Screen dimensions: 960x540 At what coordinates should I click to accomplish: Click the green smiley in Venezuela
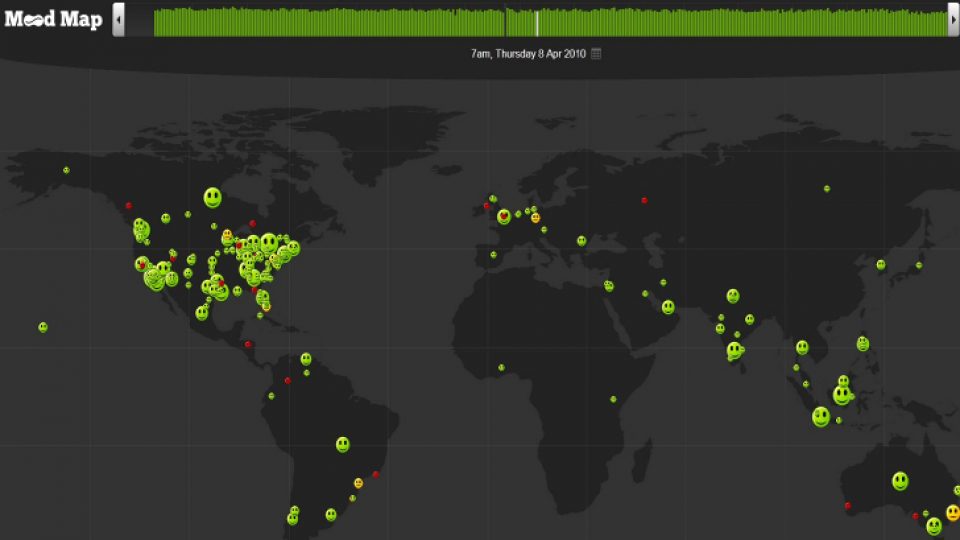pyautogui.click(x=306, y=359)
